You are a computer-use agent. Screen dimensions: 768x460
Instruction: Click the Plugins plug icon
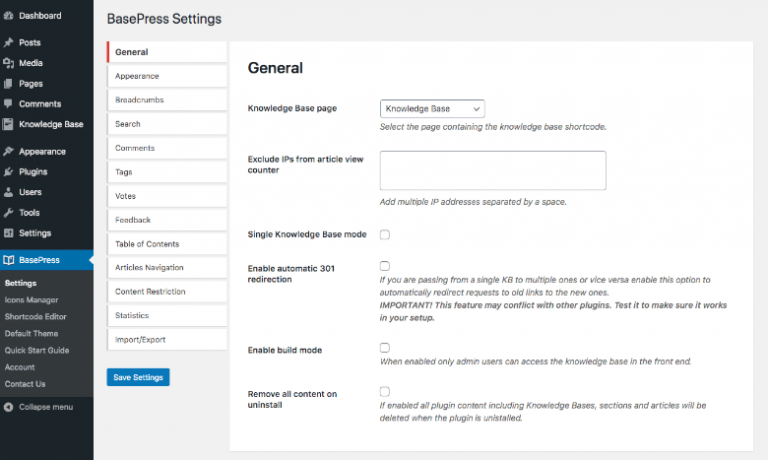8,172
